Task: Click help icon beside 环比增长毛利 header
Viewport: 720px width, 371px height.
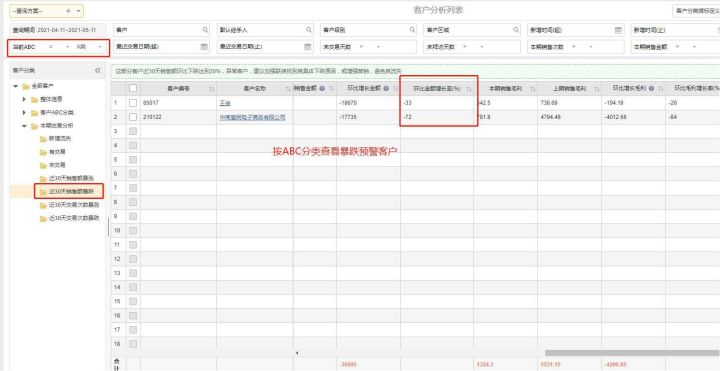Action: (652, 88)
